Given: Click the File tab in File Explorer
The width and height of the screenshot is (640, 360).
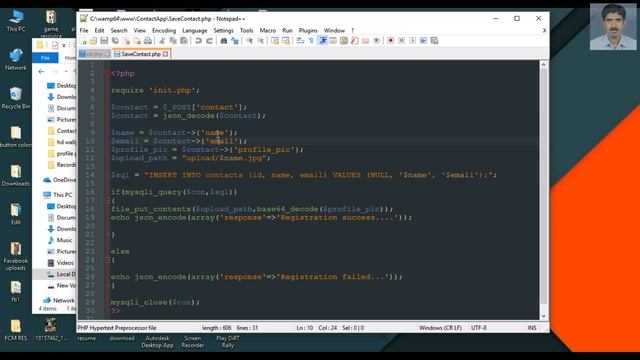Looking at the screenshot, I should (45, 58).
